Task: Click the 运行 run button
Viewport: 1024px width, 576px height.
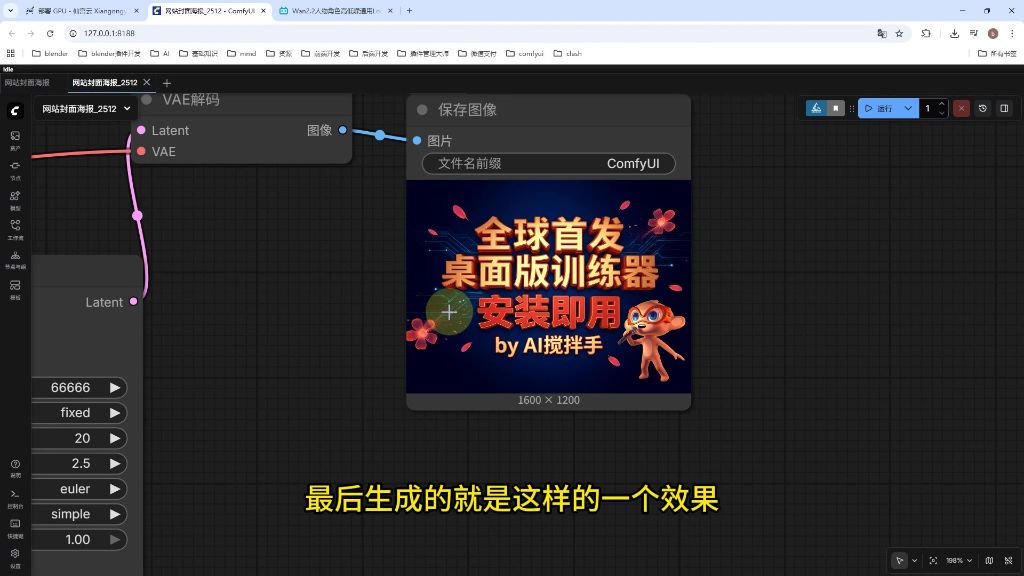Action: (x=879, y=108)
